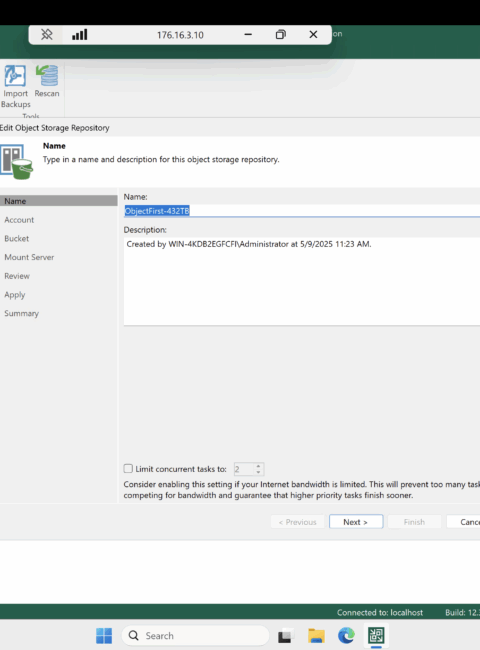Viewport: 480px width, 650px height.
Task: Open Task View from the taskbar
Action: click(x=285, y=635)
